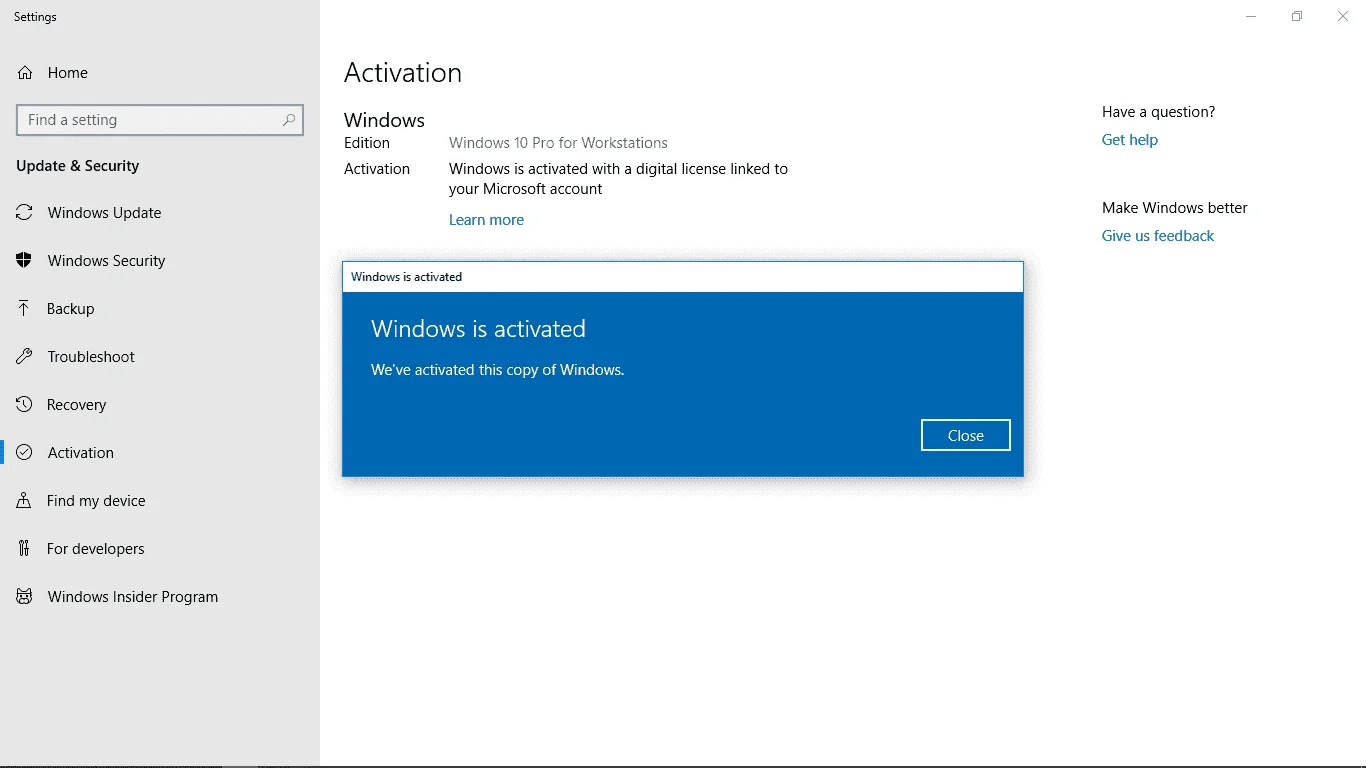Click the Windows Security shield icon
The width and height of the screenshot is (1366, 768).
pyautogui.click(x=25, y=261)
